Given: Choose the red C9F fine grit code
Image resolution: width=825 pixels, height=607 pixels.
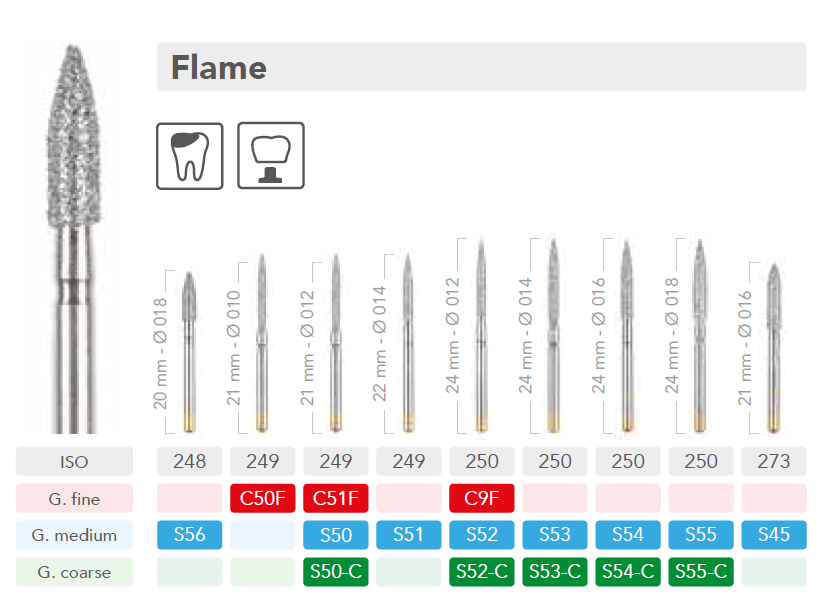Looking at the screenshot, I should pyautogui.click(x=482, y=498).
